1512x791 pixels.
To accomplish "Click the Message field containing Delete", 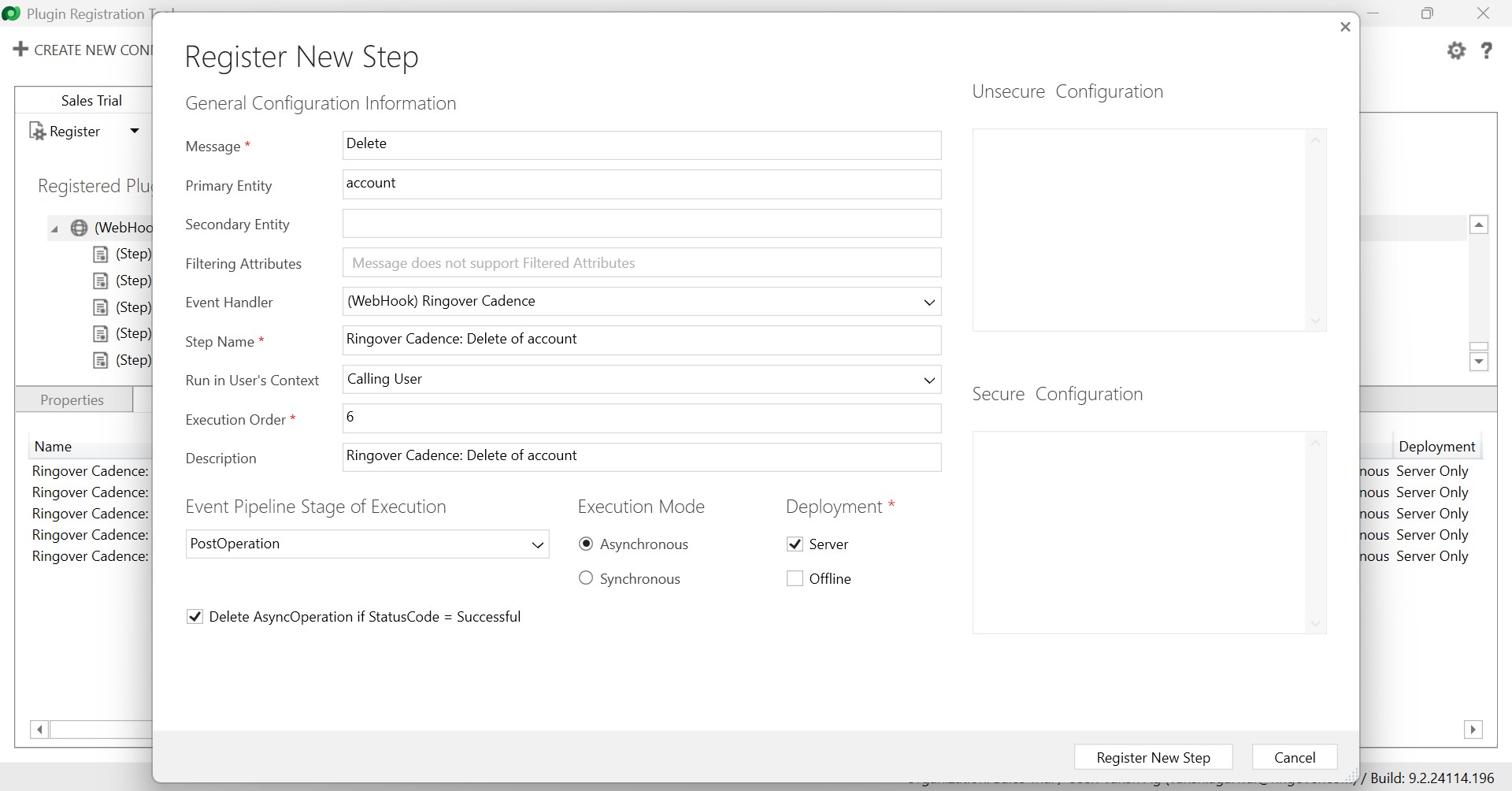I will [x=642, y=145].
